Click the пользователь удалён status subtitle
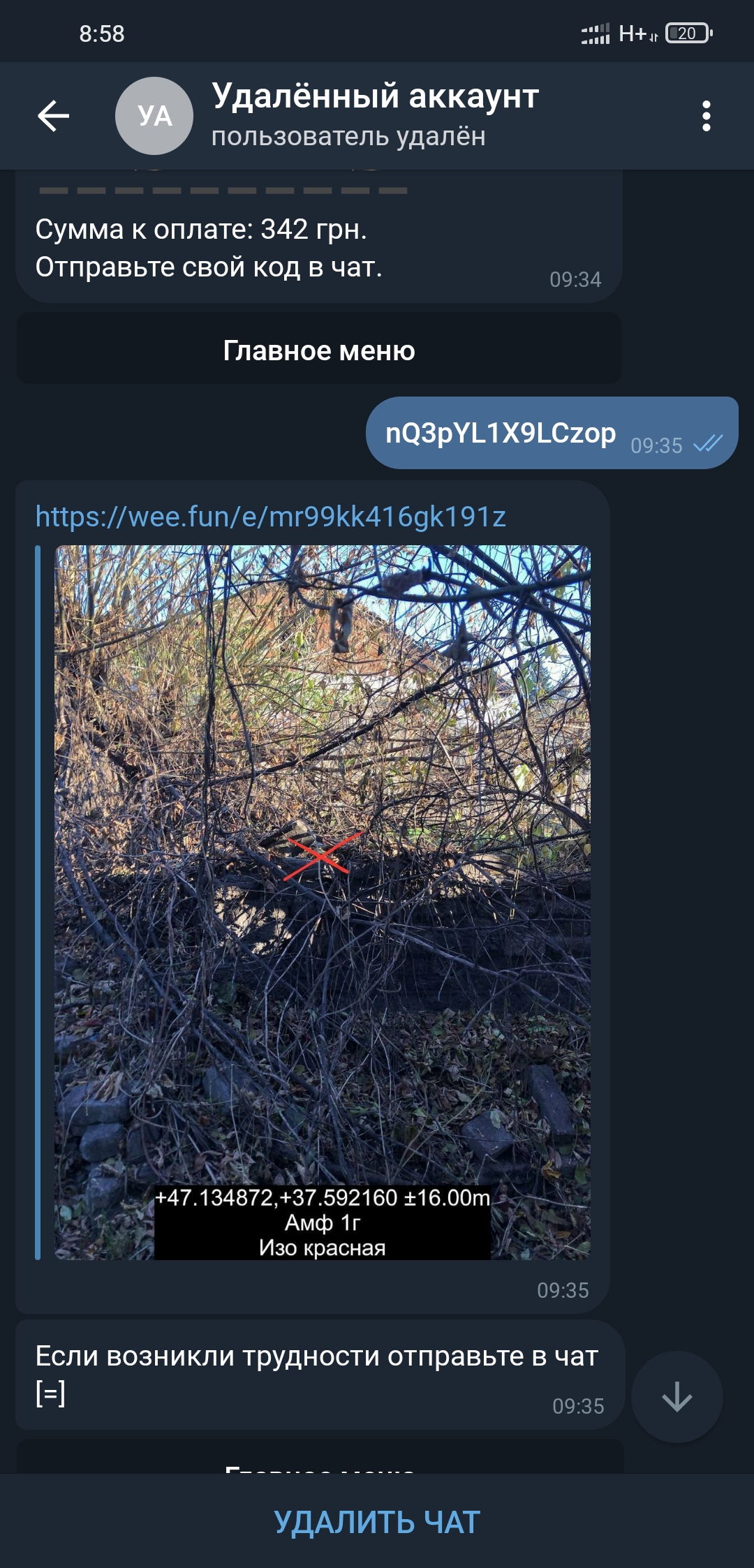This screenshot has height=1568, width=754. point(348,136)
